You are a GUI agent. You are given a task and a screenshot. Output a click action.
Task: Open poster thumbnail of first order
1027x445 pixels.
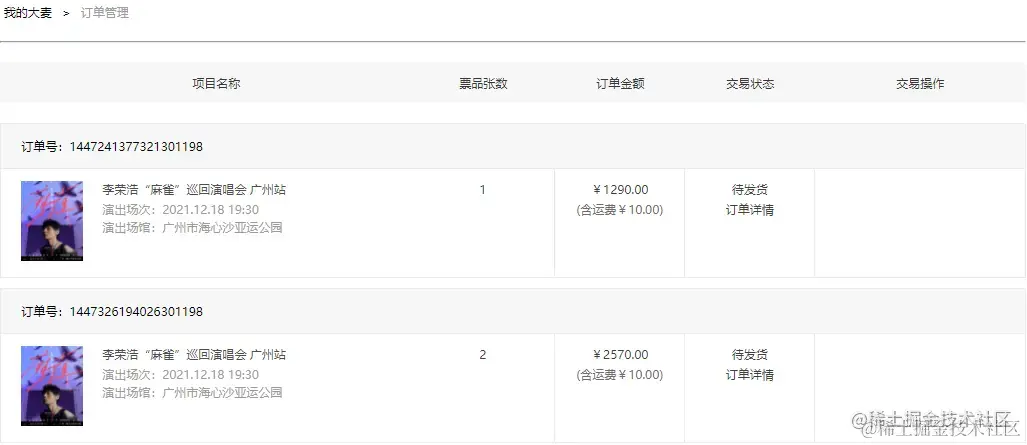(x=52, y=221)
